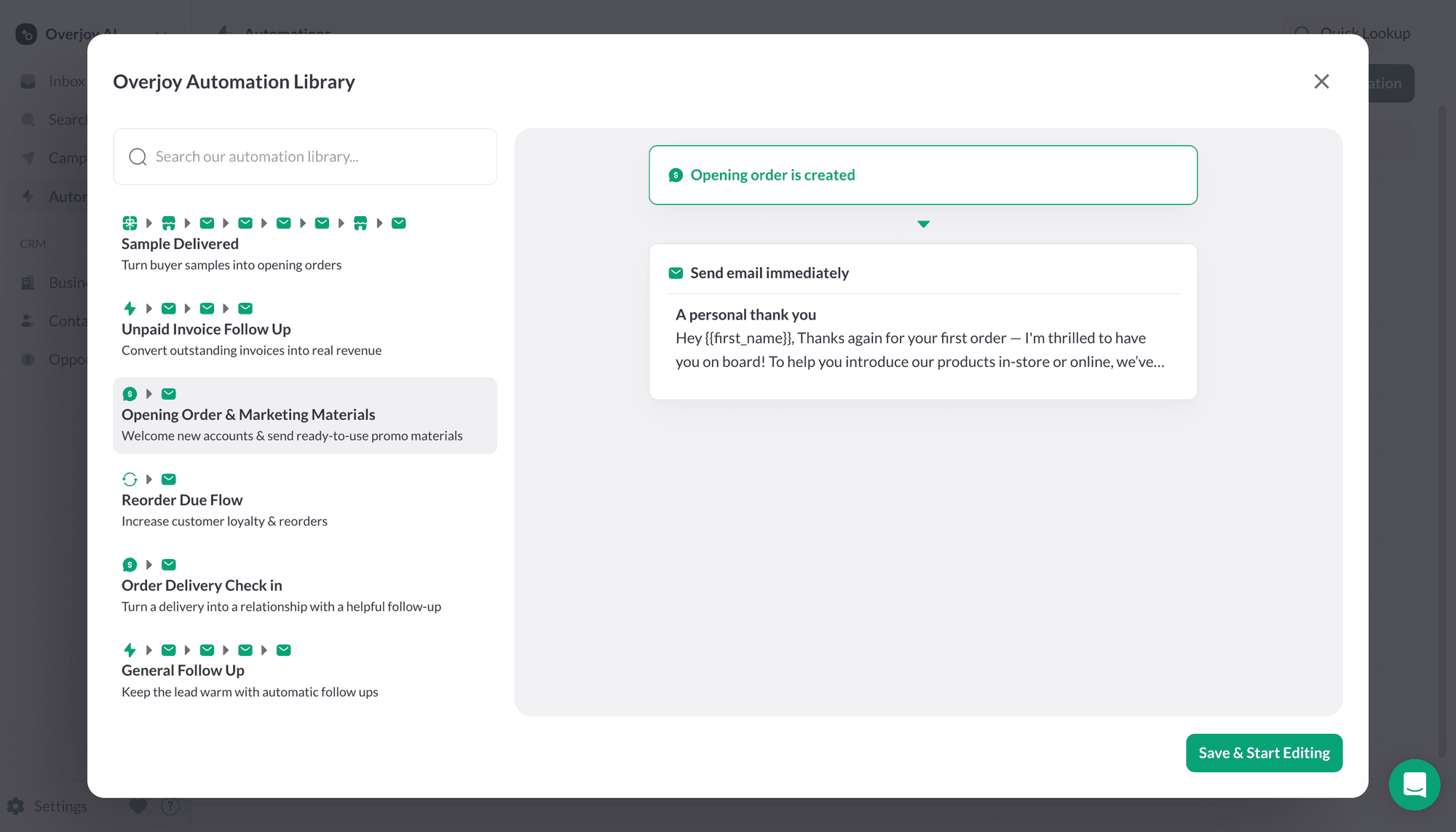1456x832 pixels.
Task: Select the Order Delivery Check in template
Action: point(305,586)
